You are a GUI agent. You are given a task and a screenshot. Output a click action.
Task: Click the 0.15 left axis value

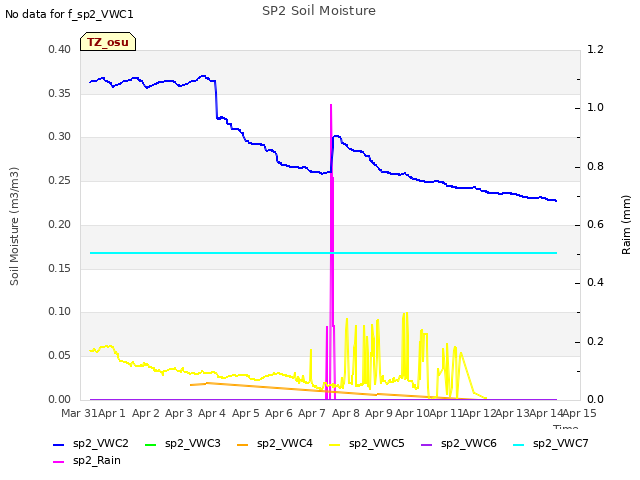click(60, 269)
